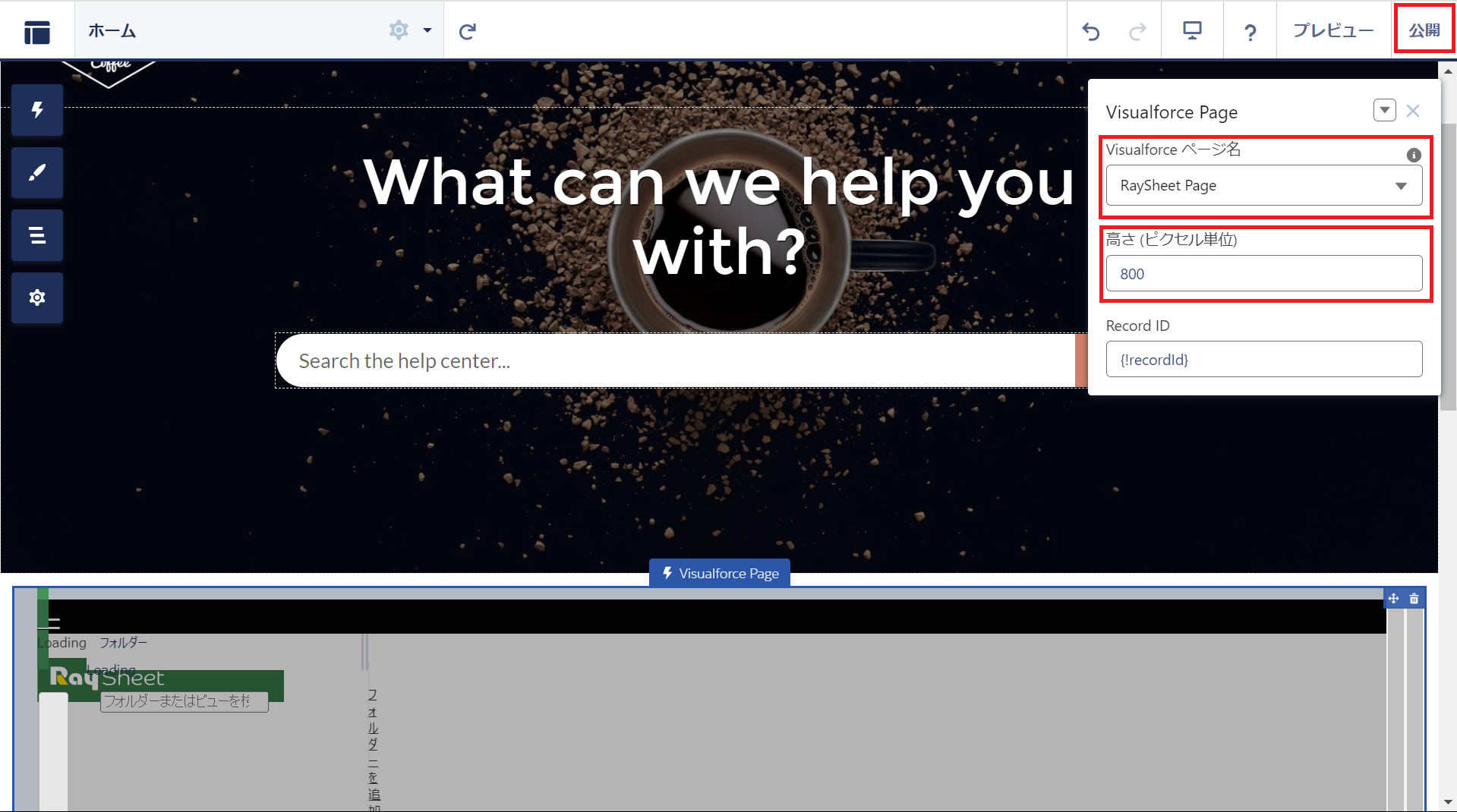Screen dimensions: 1457x812
Task: Click the ホーム page name
Action: tap(112, 31)
